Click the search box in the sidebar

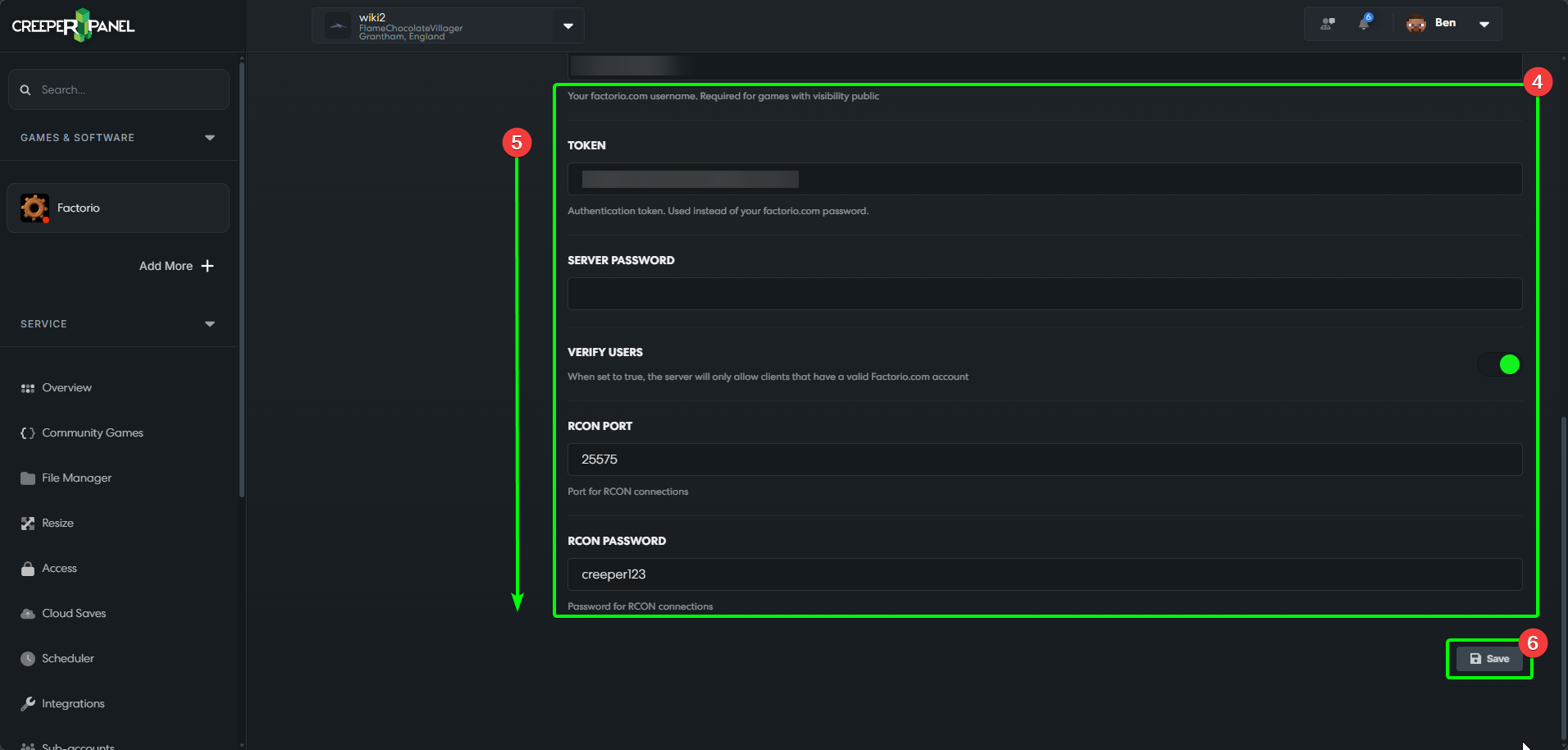pos(119,89)
